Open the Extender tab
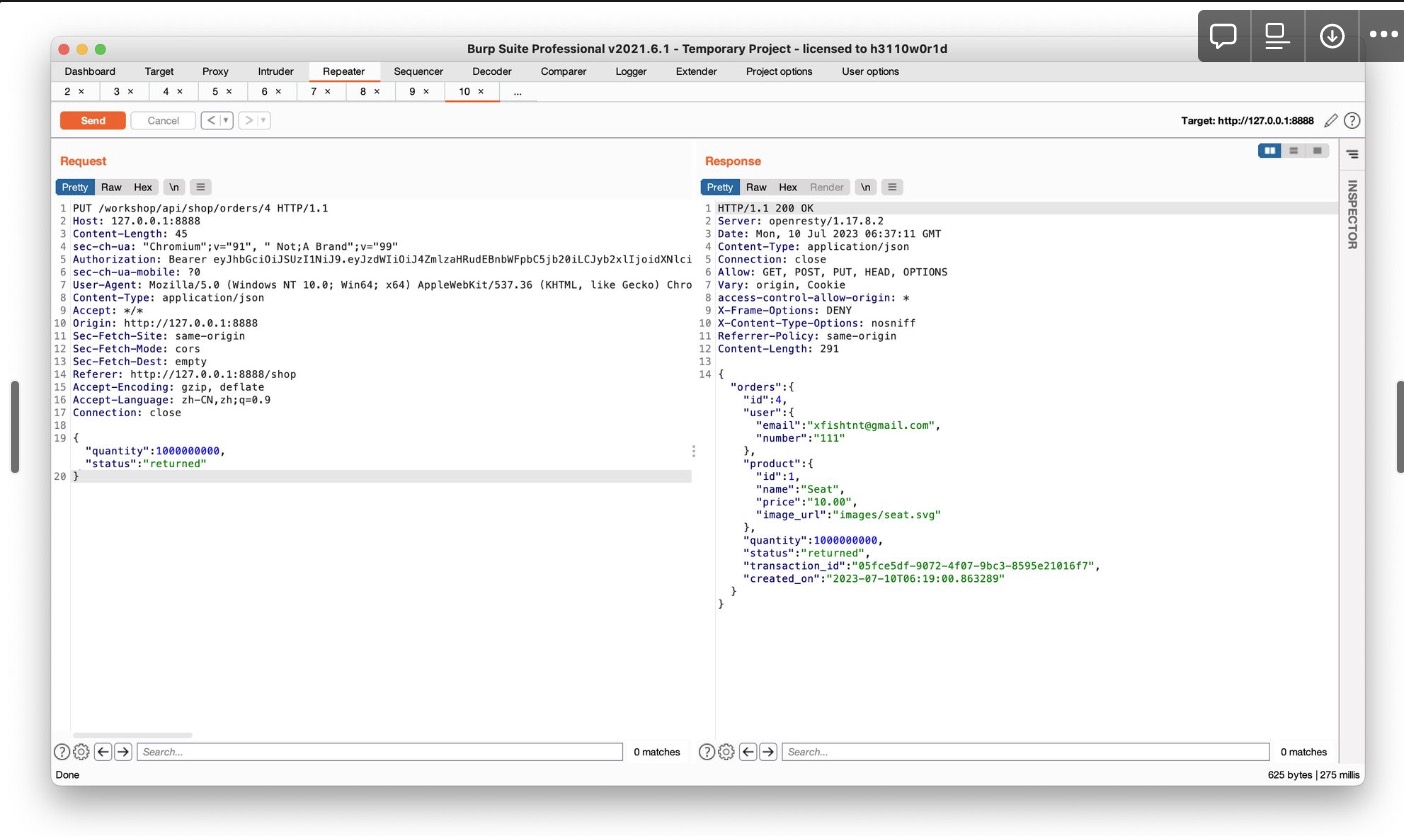 [696, 72]
